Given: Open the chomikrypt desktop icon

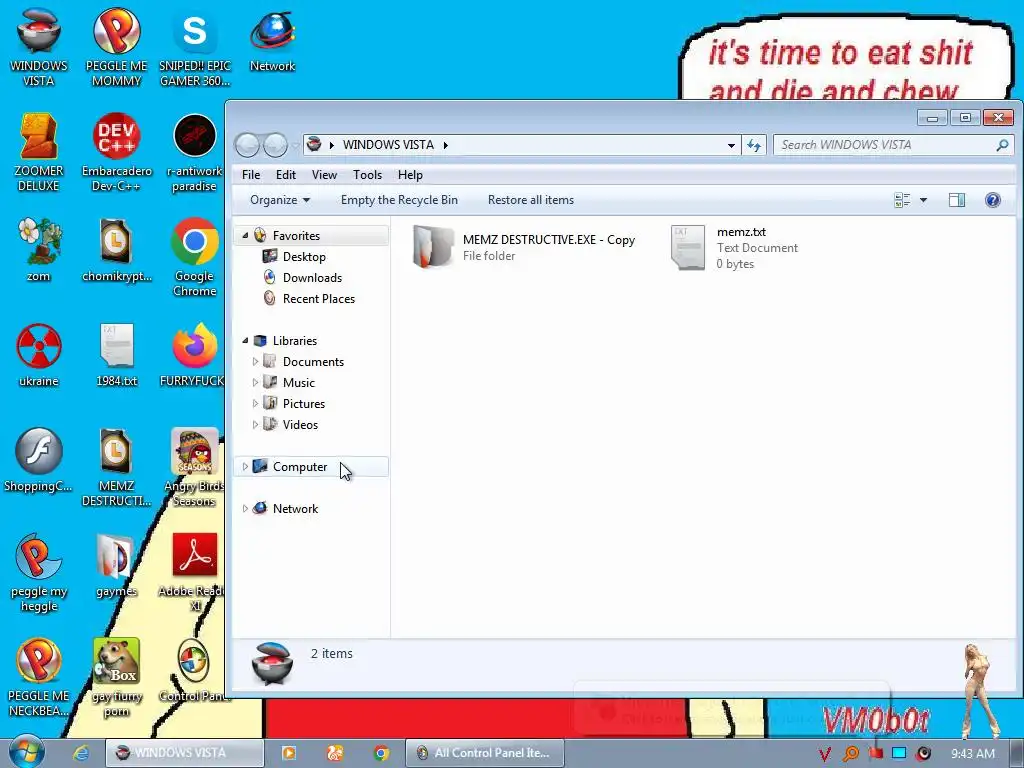Looking at the screenshot, I should [116, 250].
